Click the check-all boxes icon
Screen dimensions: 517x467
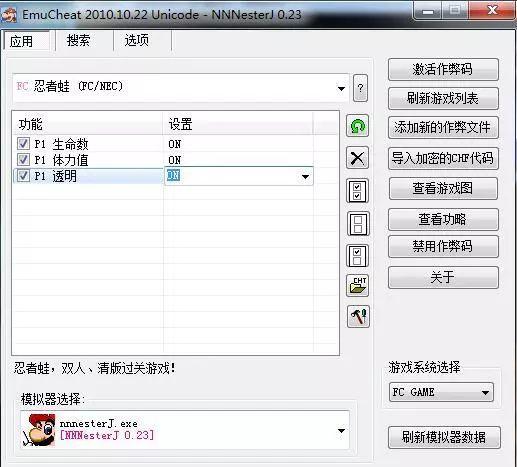(x=357, y=191)
